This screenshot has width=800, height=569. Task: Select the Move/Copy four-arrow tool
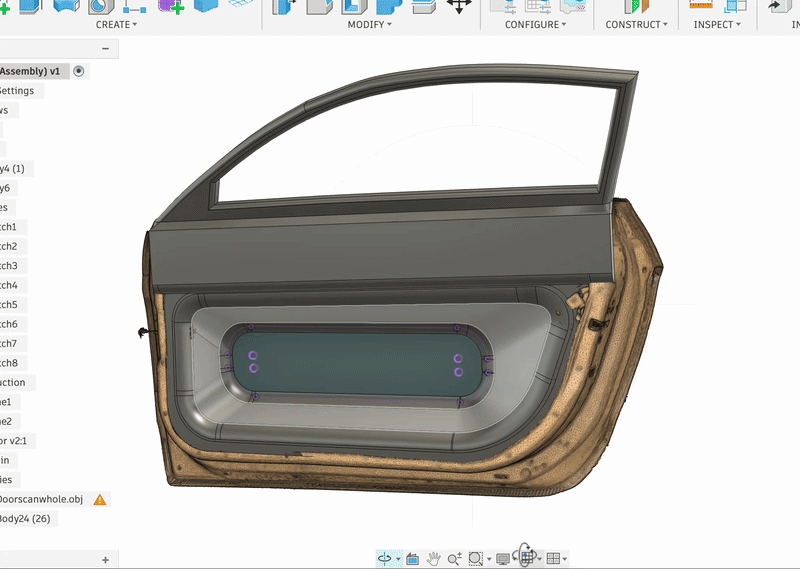(x=459, y=6)
